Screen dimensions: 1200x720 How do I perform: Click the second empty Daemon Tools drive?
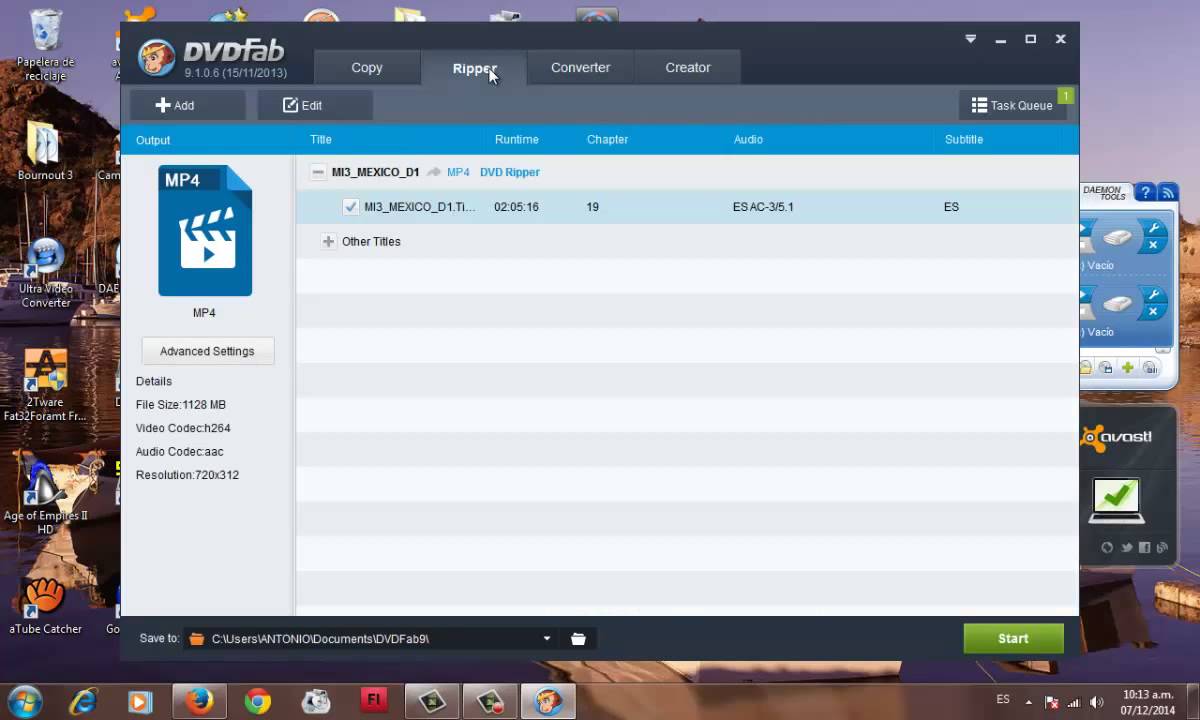point(1117,304)
